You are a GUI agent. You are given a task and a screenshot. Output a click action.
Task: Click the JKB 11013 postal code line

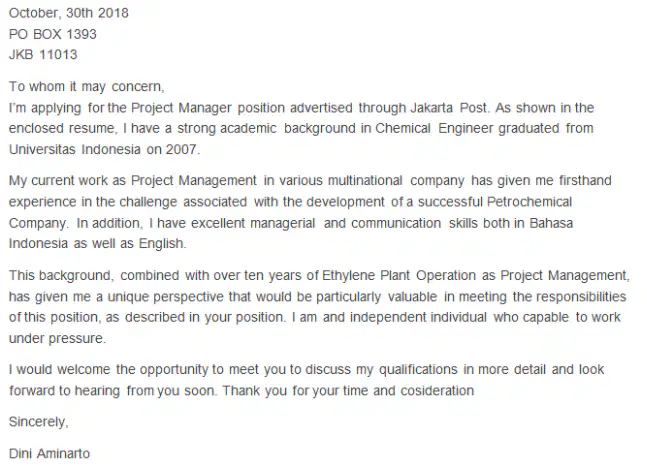43,54
